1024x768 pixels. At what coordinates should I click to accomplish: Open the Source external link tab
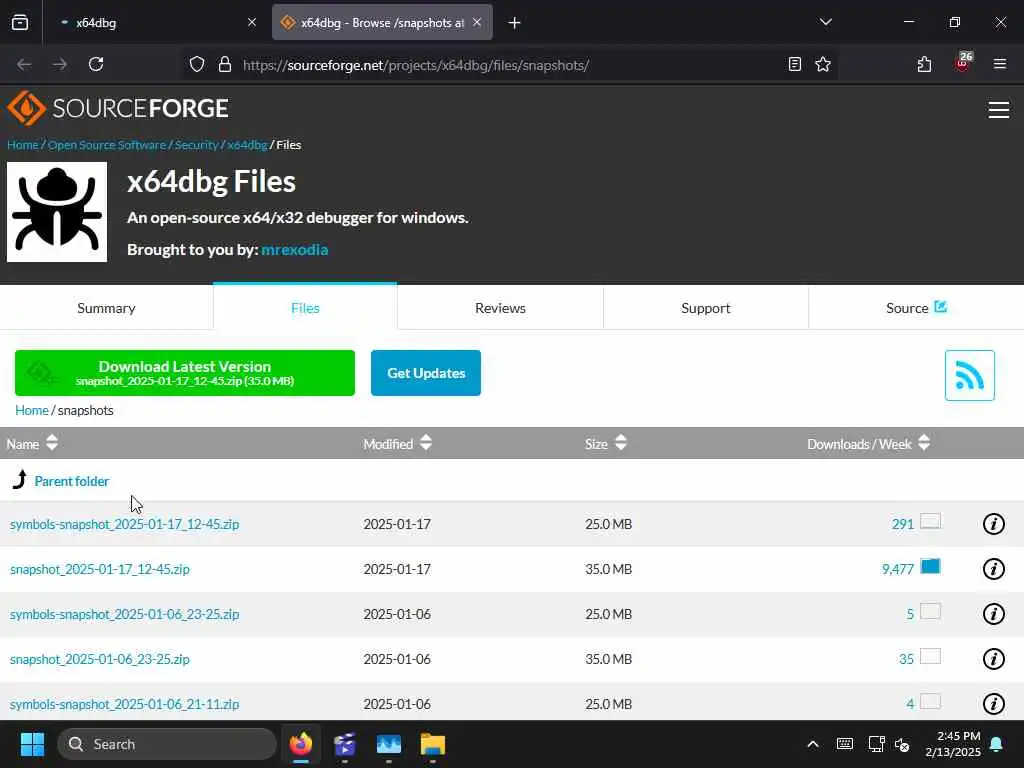coord(916,308)
